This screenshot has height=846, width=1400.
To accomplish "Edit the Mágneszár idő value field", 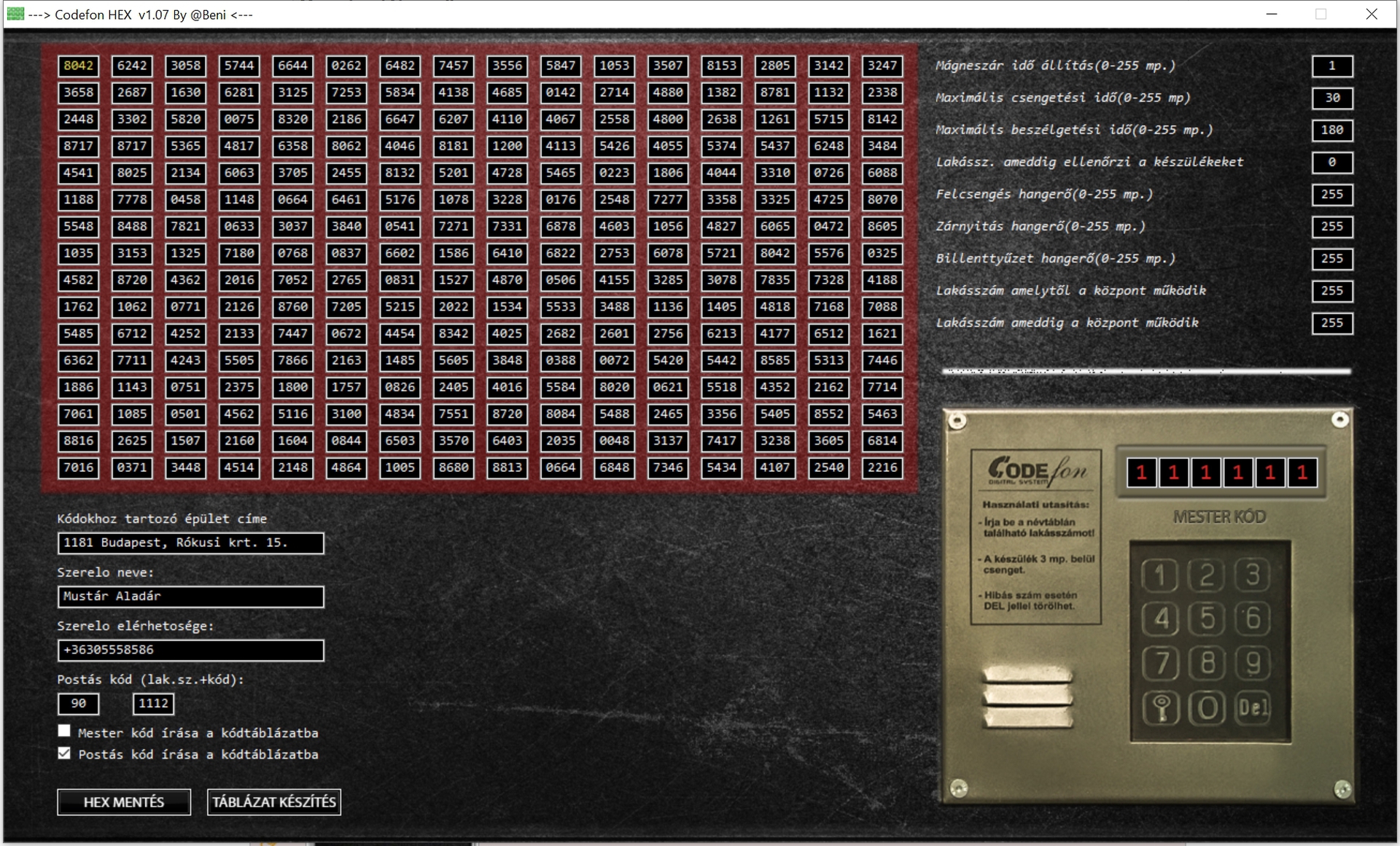I will (x=1331, y=66).
